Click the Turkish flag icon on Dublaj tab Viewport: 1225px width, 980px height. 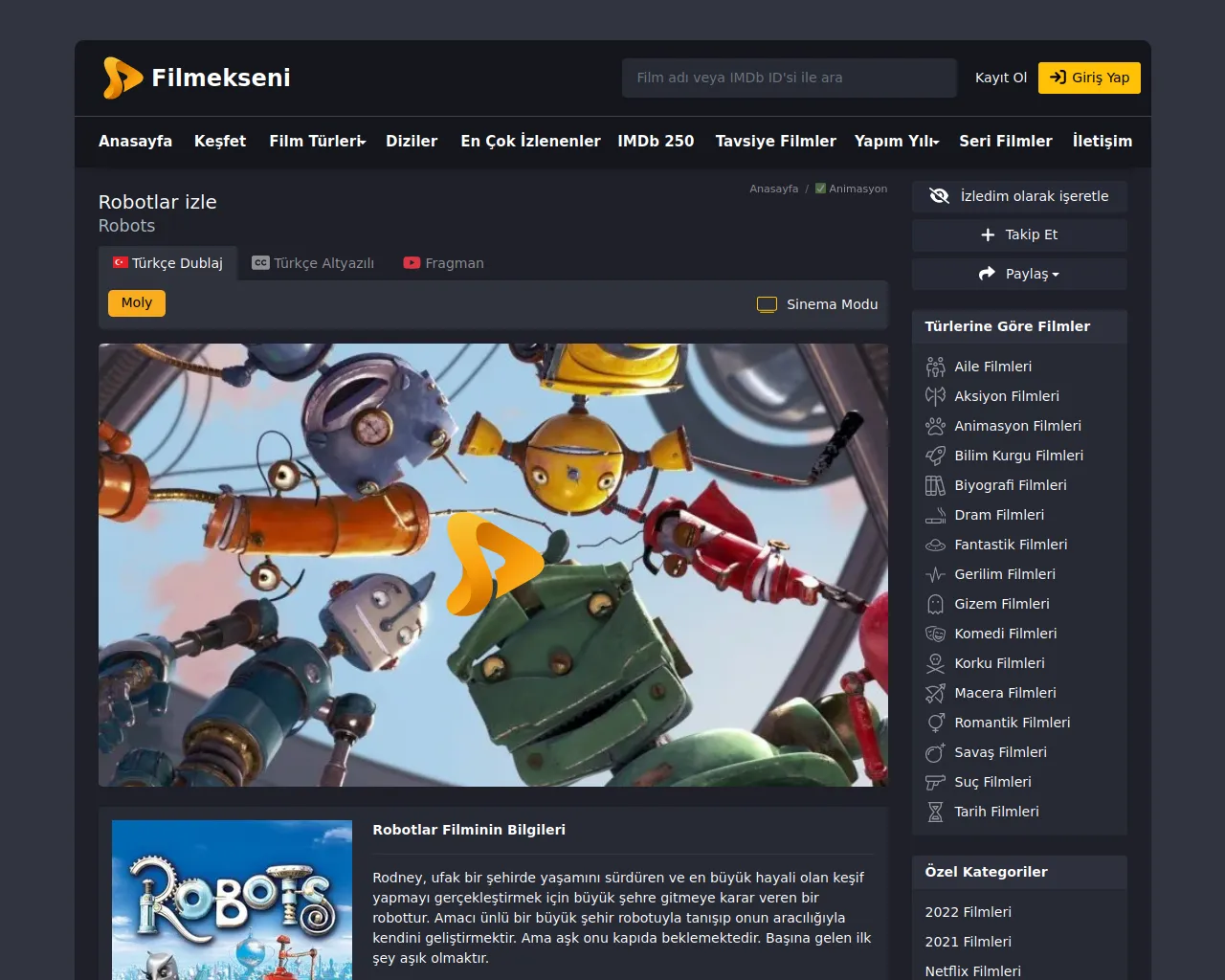(121, 262)
